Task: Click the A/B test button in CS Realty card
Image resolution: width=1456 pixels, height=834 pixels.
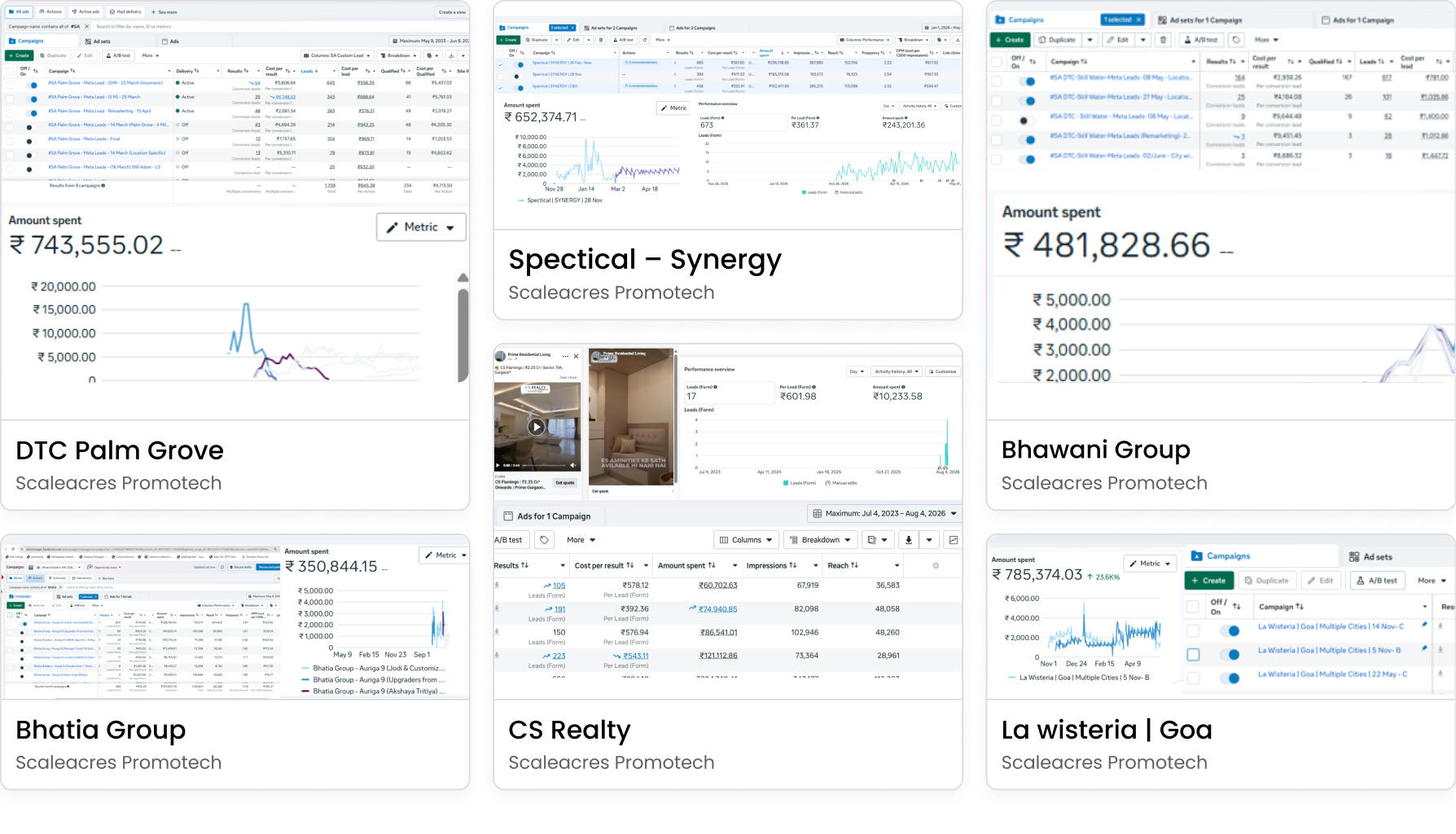Action: [511, 540]
